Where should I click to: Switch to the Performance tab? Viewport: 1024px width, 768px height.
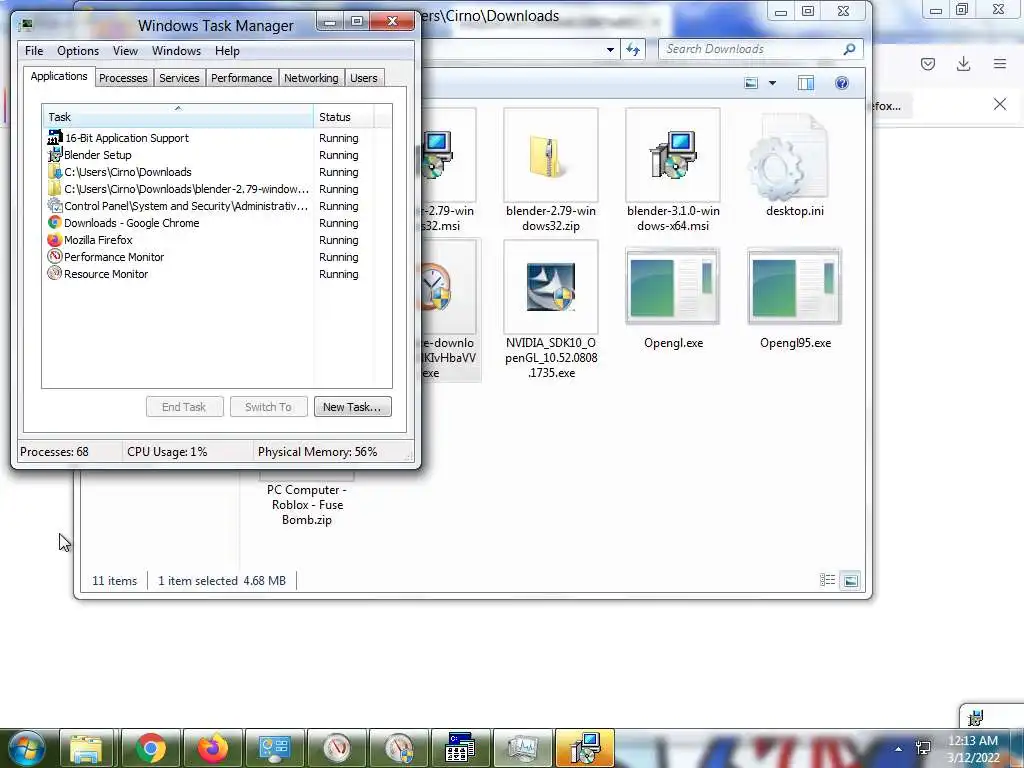point(242,78)
